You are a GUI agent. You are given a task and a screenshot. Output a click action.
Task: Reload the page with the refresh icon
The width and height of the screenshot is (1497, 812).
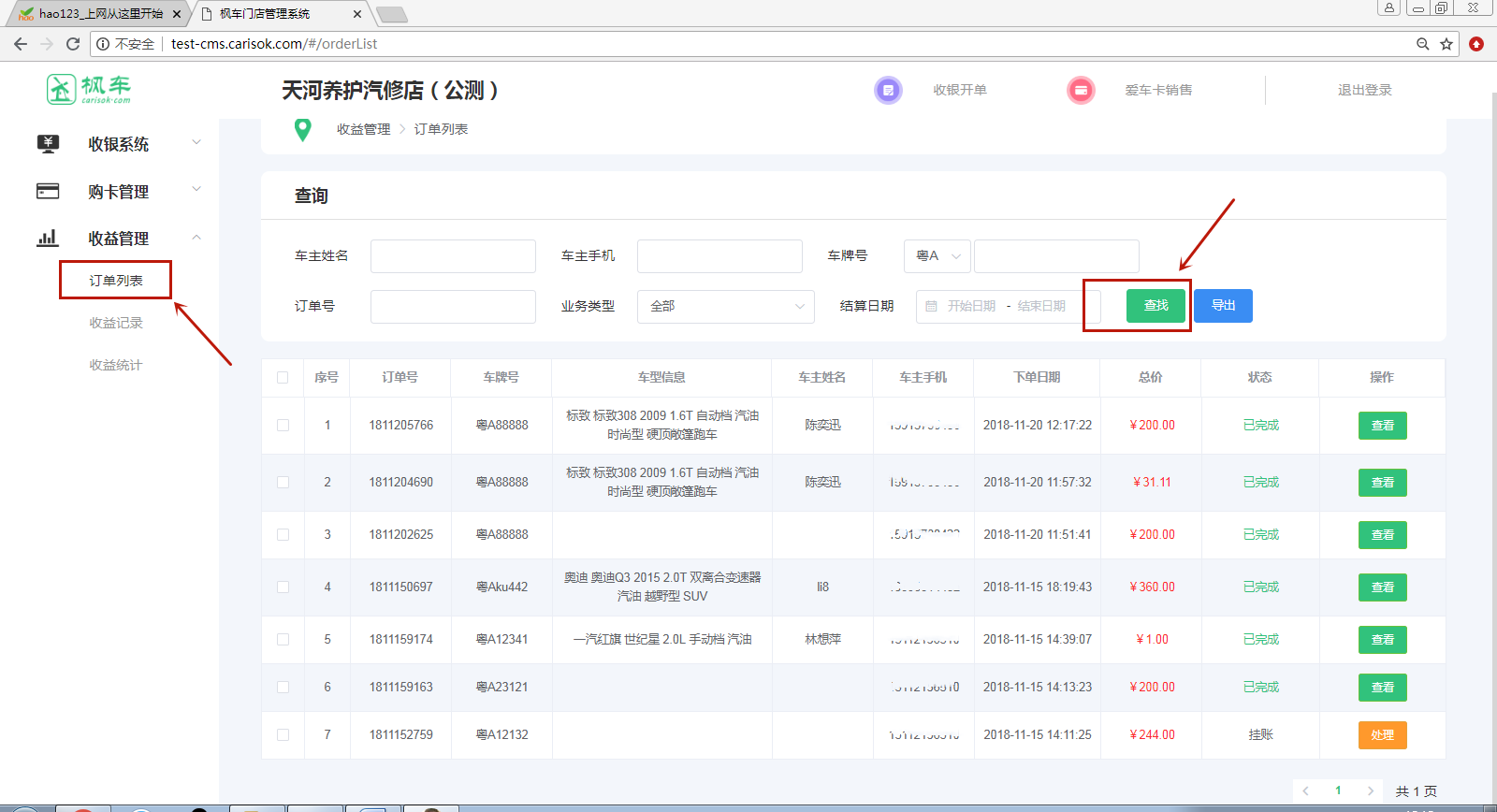[x=73, y=44]
